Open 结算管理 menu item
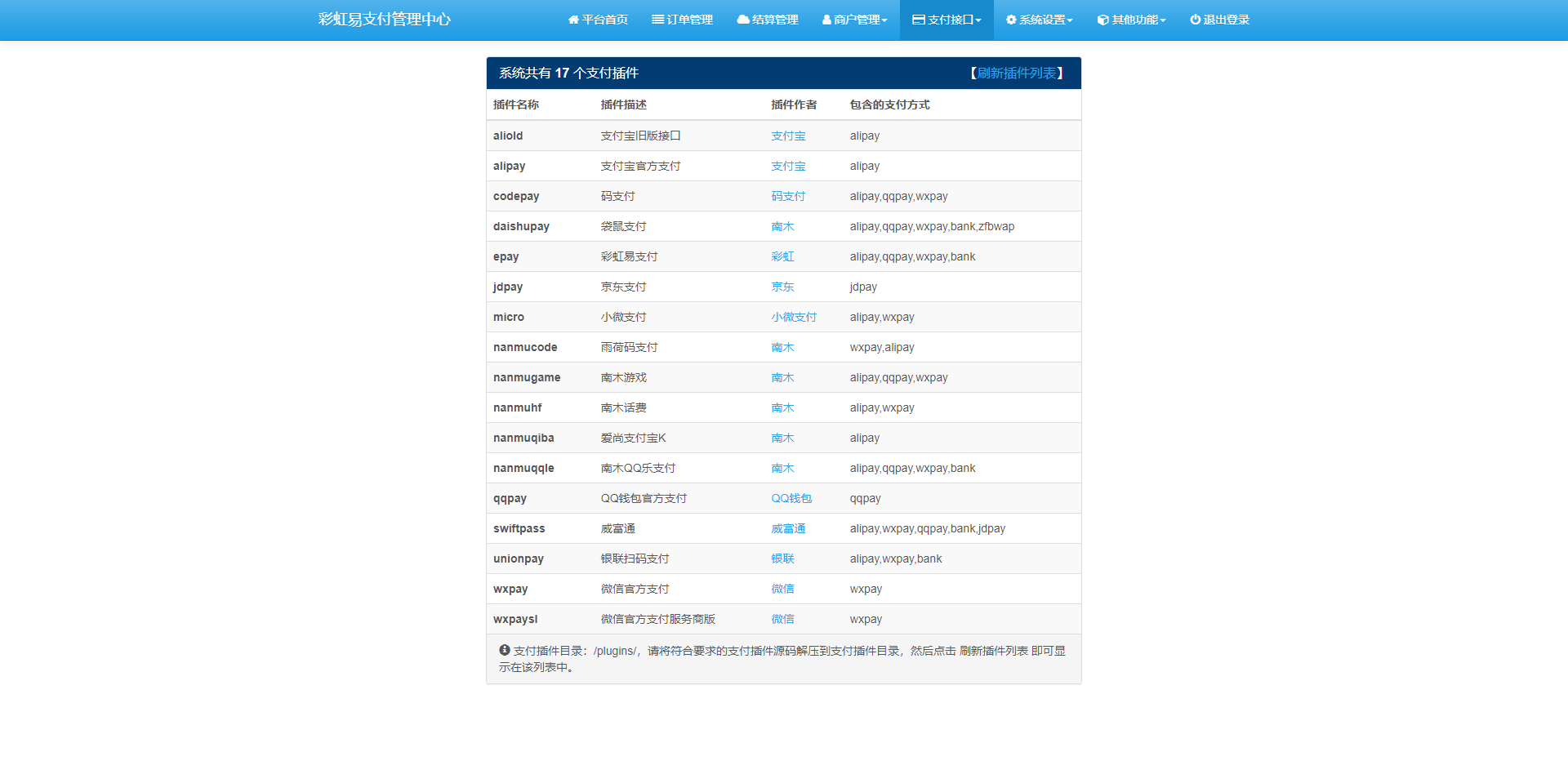Viewport: 1568px width, 761px height. coord(768,20)
